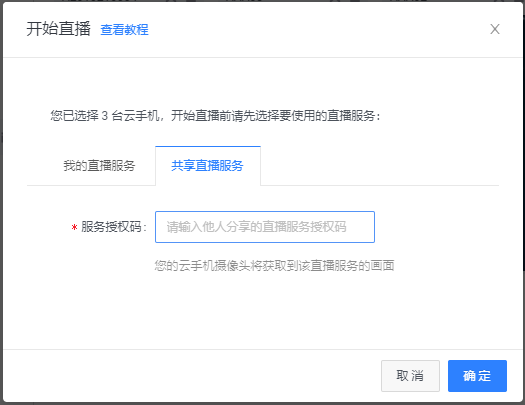Click the empty footer area left of 取消

191,376
